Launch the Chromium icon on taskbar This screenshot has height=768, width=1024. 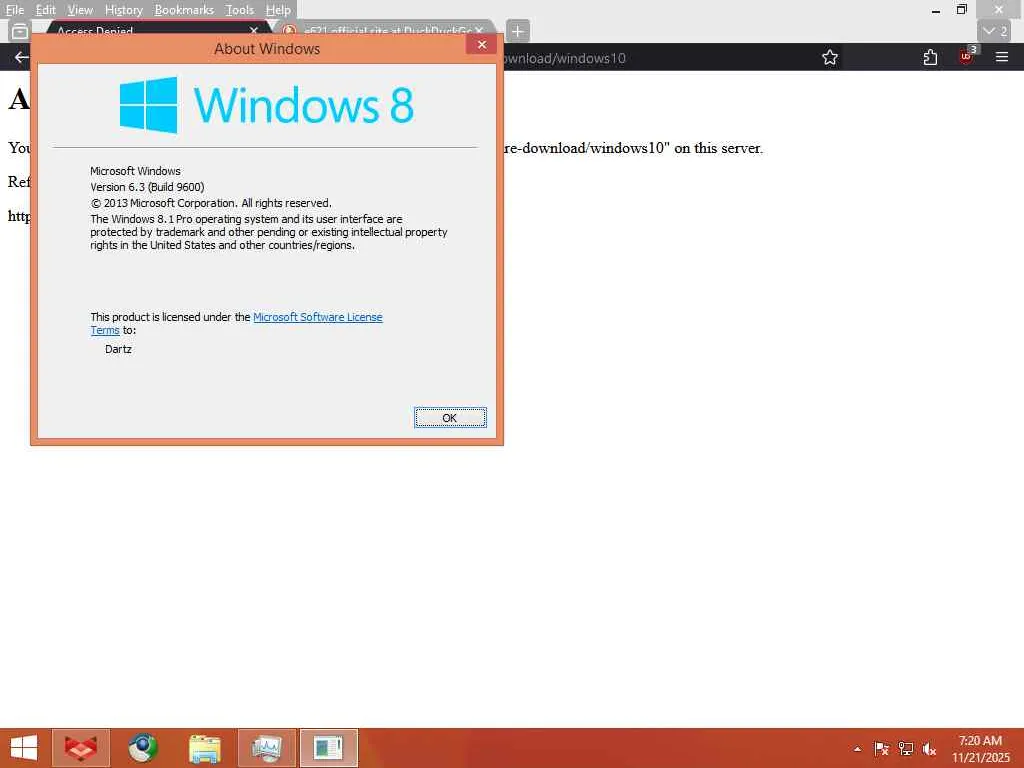point(142,748)
